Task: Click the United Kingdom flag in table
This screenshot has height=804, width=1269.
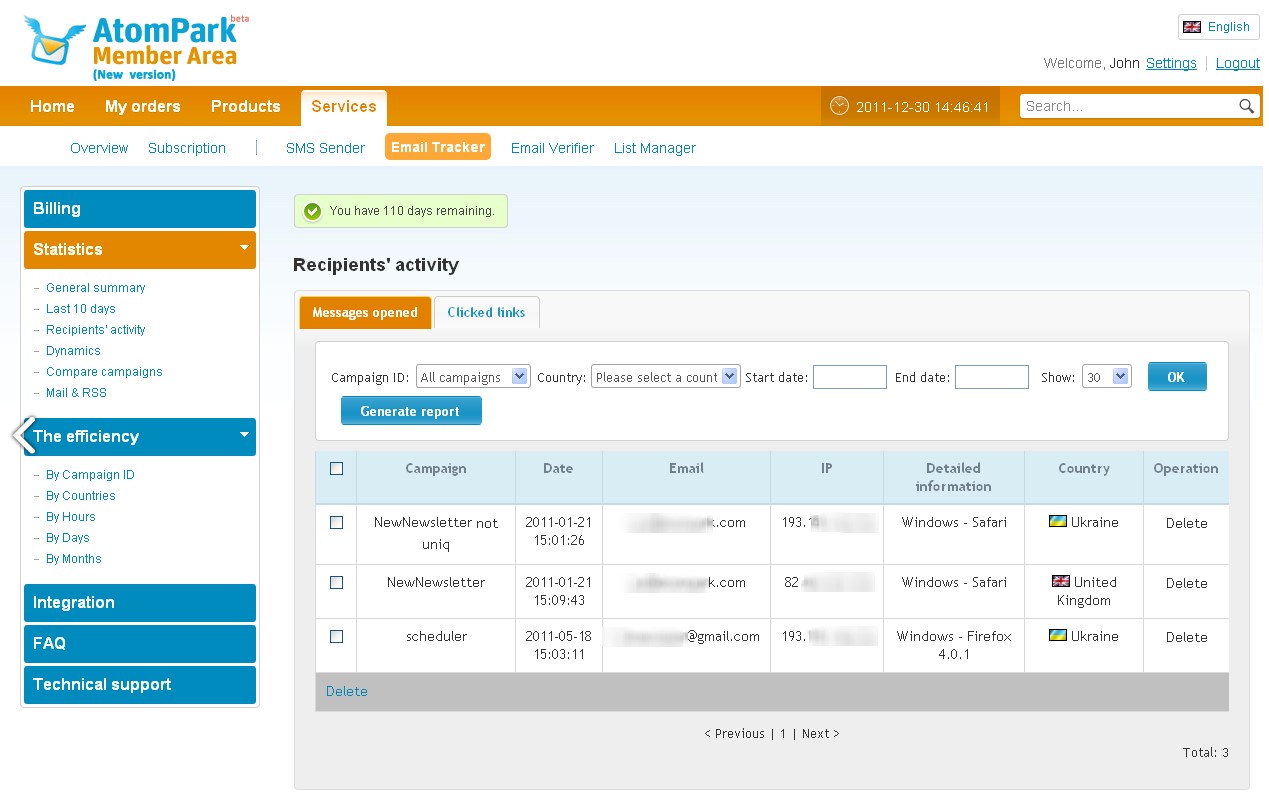Action: (x=1061, y=582)
